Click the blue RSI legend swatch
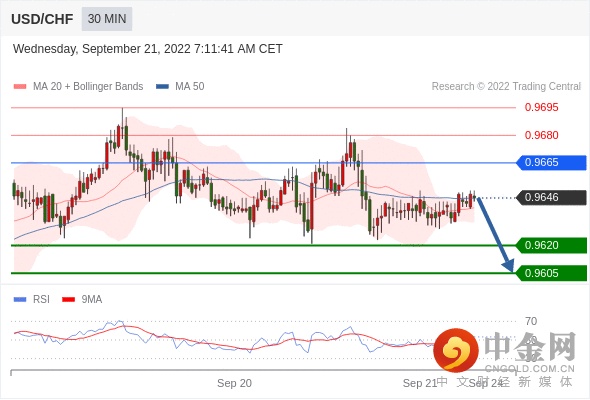 20,300
